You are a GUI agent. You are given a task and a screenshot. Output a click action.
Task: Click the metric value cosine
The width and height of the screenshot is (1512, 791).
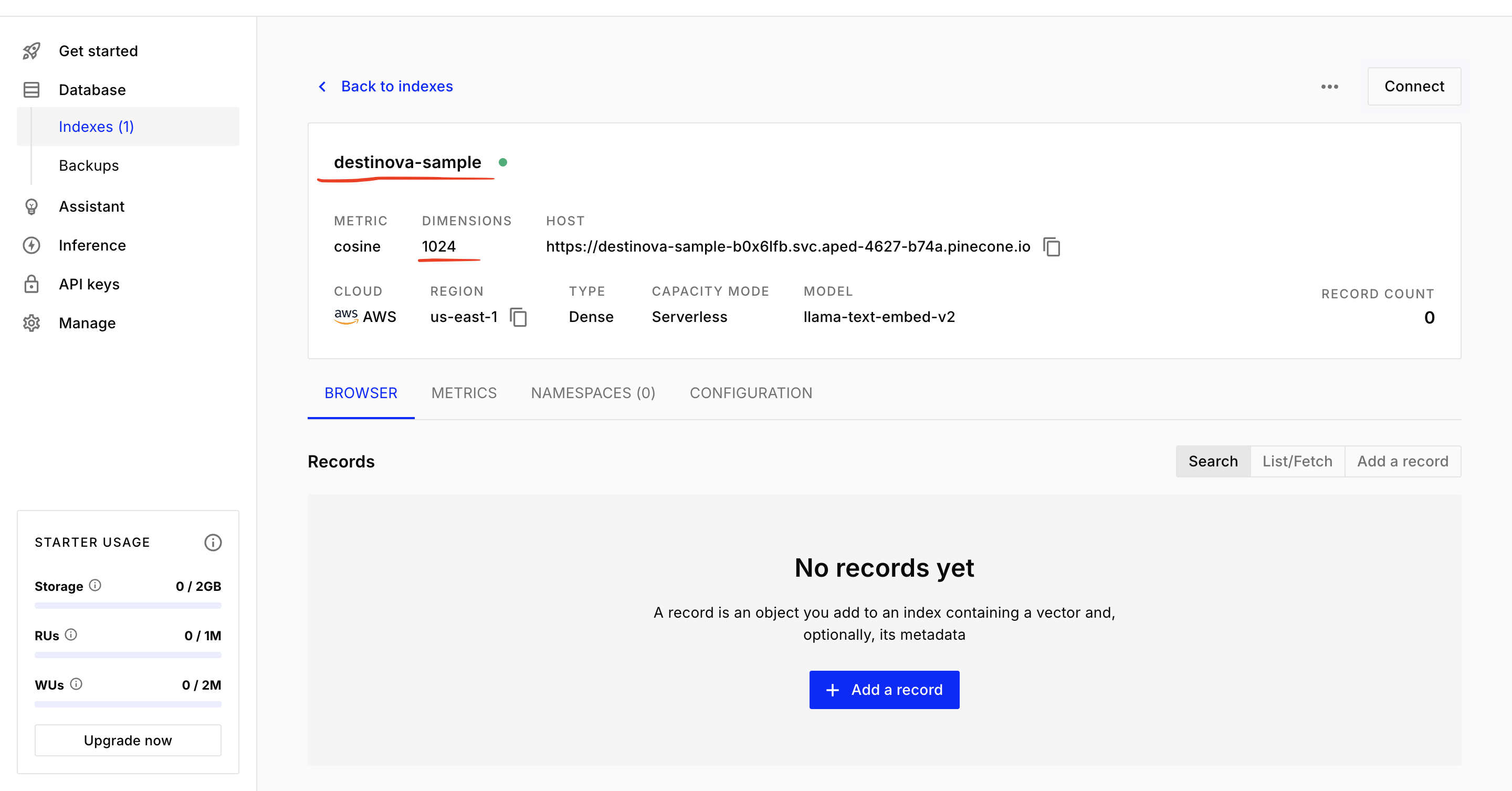[x=357, y=247]
